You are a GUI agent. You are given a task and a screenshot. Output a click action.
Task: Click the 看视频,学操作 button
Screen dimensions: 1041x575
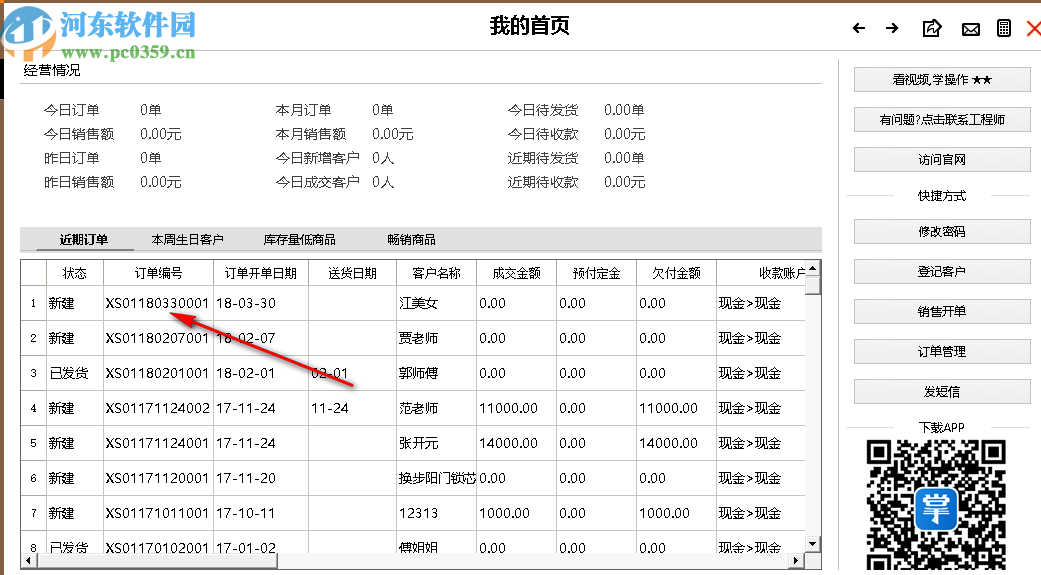[942, 80]
